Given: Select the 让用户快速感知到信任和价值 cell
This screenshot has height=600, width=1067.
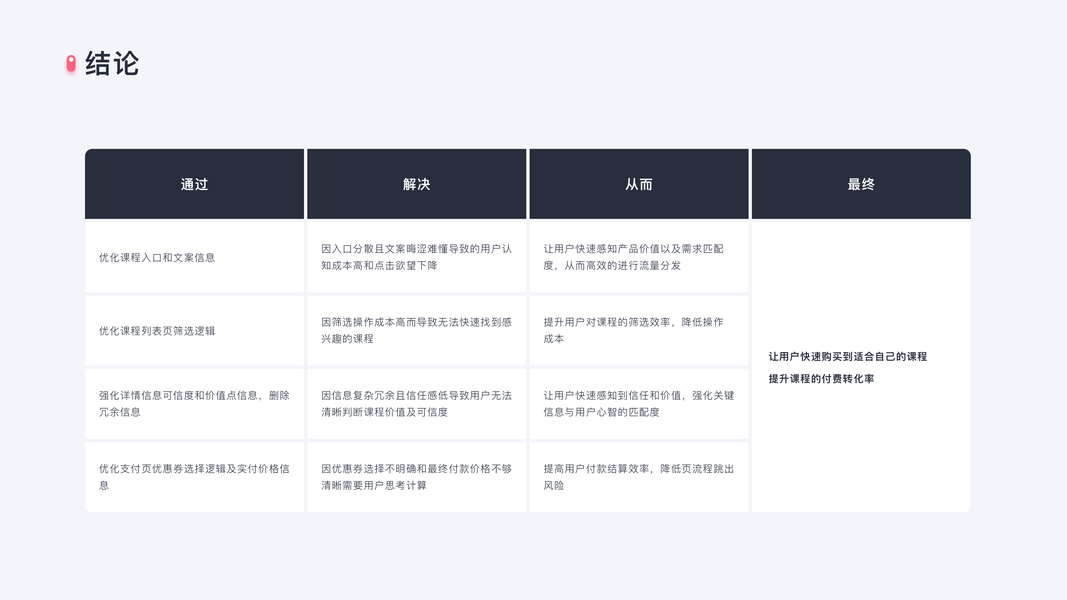Looking at the screenshot, I should 638,403.
